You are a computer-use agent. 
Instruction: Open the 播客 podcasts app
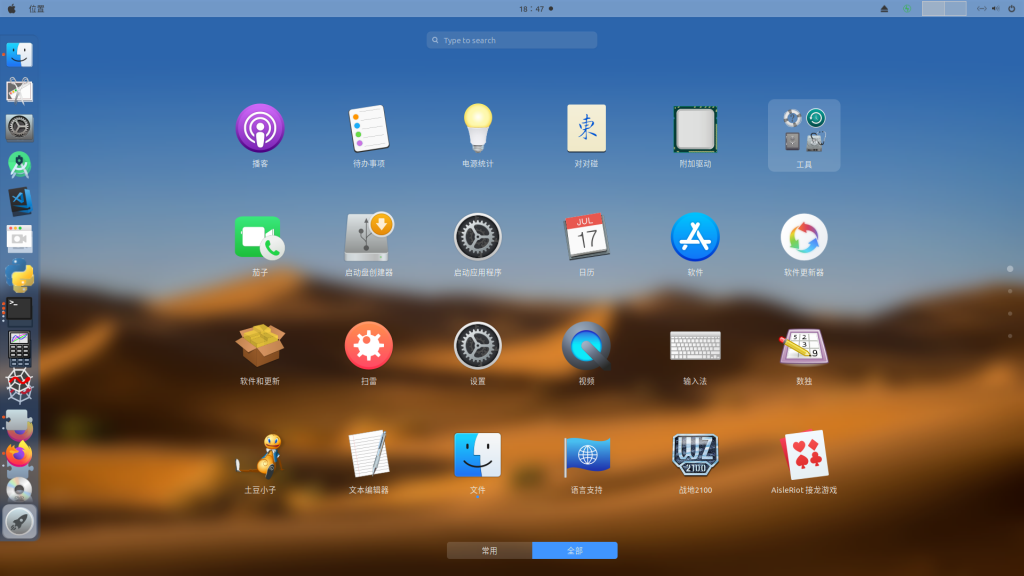point(260,129)
